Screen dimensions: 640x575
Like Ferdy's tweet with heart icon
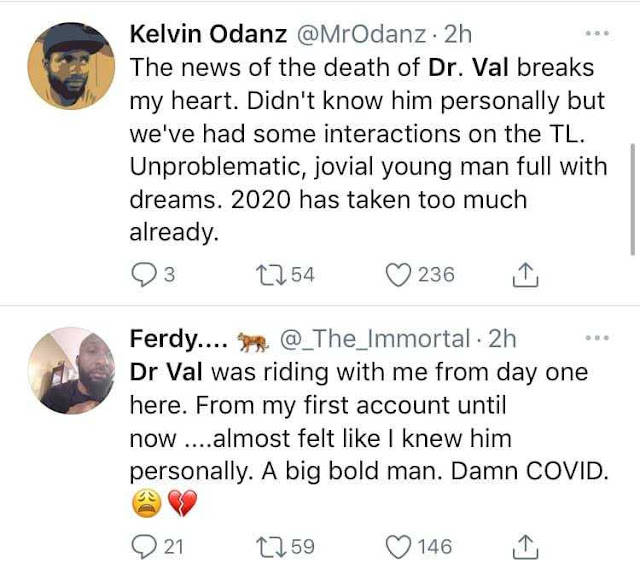coord(400,546)
